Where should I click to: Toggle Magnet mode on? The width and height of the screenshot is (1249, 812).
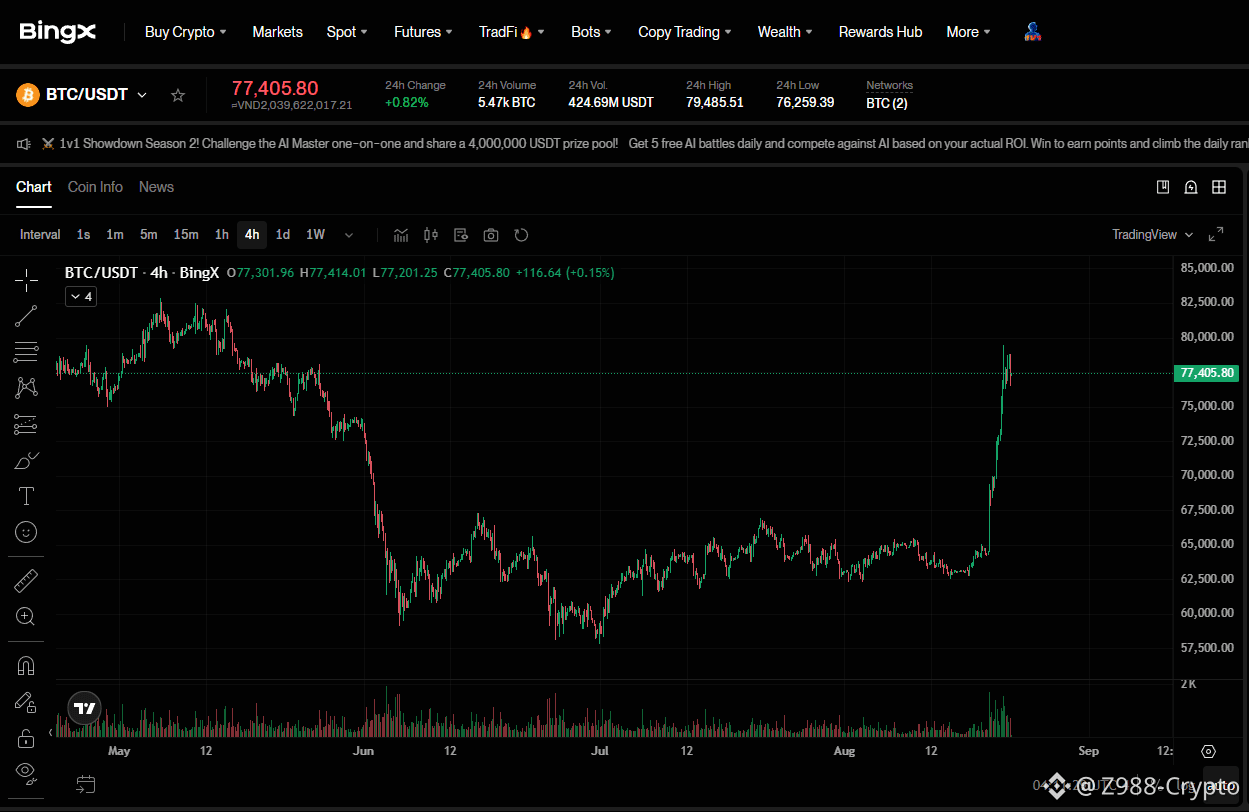tap(26, 666)
